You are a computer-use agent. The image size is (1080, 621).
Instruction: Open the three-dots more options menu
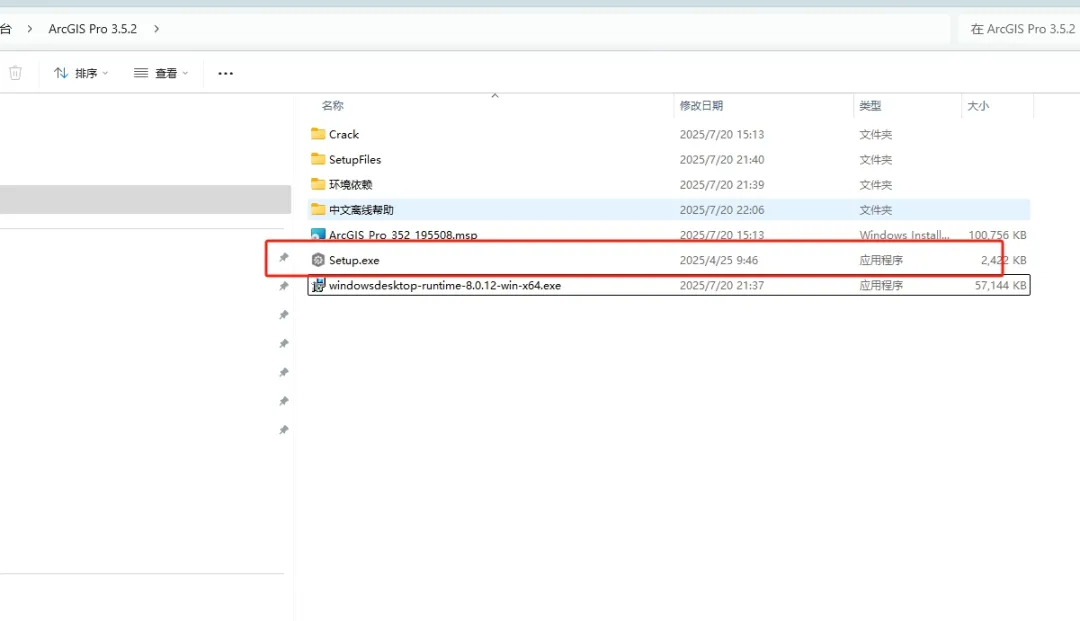[225, 73]
